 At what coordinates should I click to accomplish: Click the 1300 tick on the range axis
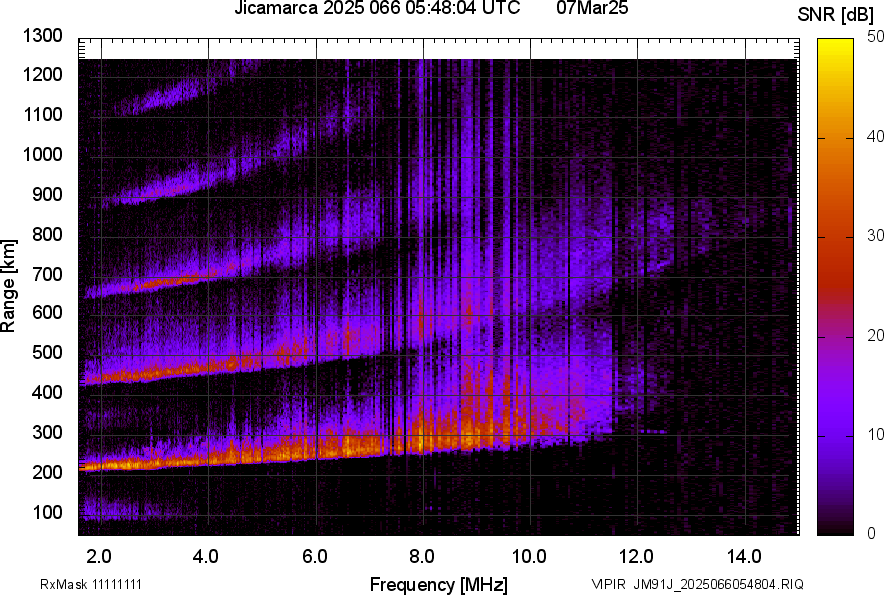coord(43,36)
